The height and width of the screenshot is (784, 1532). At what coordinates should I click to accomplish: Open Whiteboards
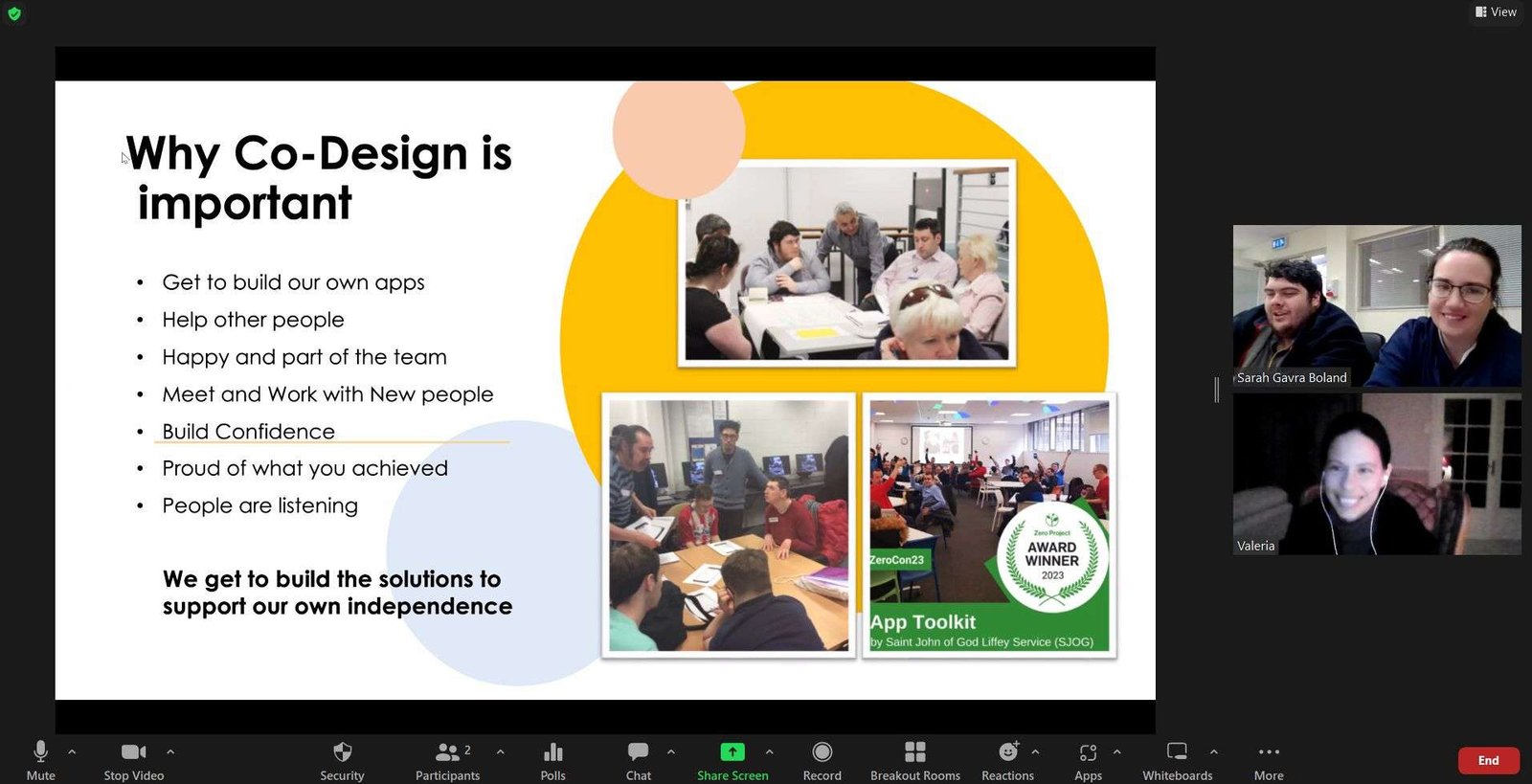click(x=1178, y=760)
